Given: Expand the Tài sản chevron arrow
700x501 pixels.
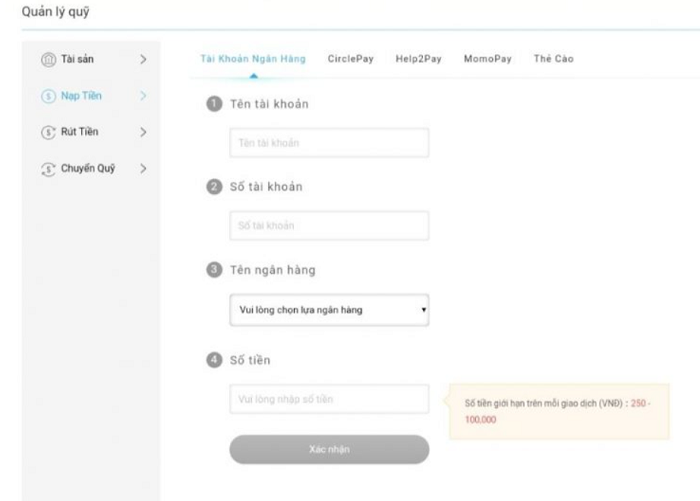Looking at the screenshot, I should pyautogui.click(x=143, y=60).
